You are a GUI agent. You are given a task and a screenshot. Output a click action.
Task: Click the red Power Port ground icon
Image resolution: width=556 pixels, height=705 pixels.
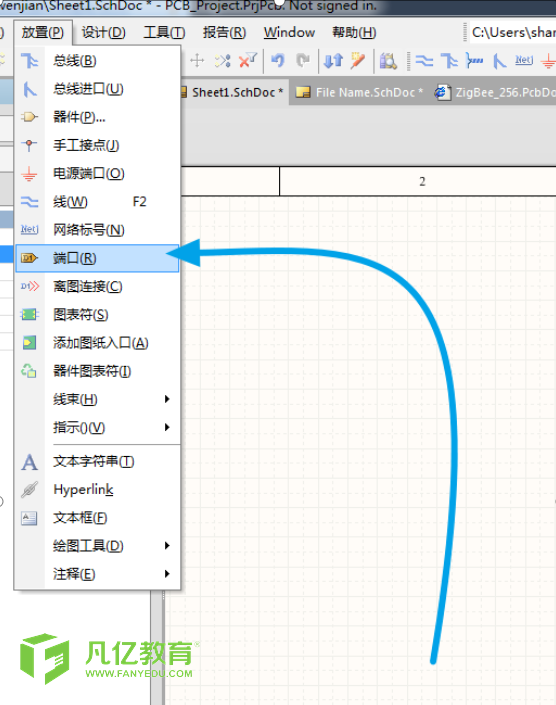30,174
